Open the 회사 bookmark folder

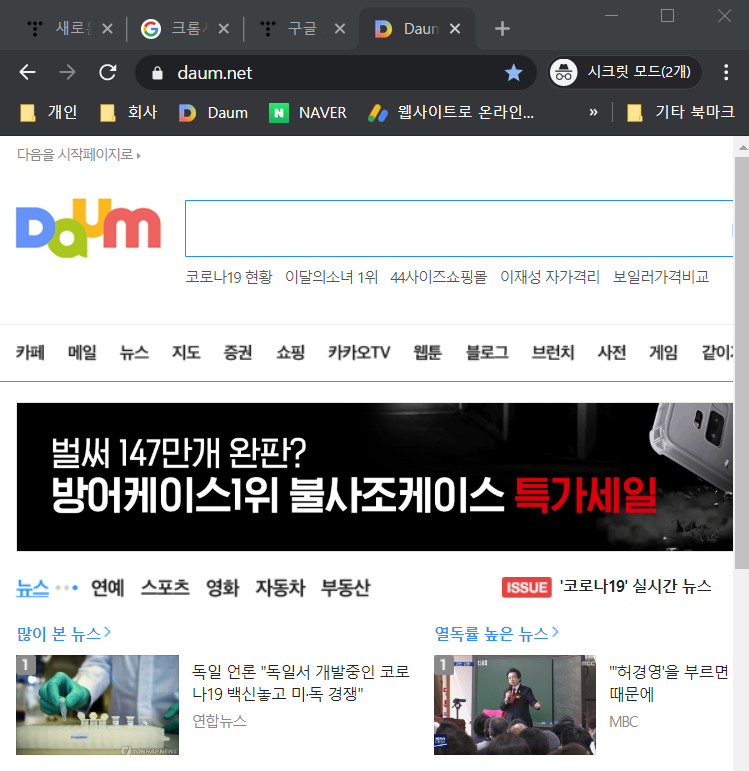tap(129, 112)
